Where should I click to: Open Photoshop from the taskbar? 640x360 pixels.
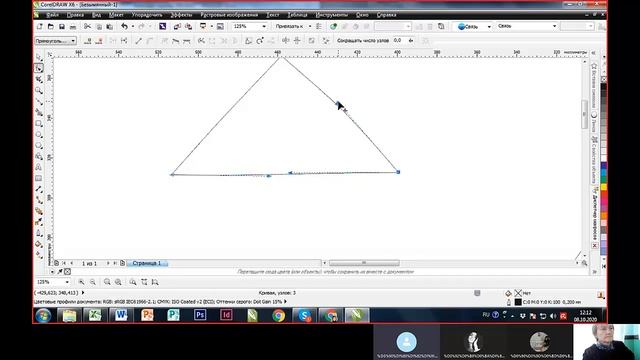tap(200, 316)
